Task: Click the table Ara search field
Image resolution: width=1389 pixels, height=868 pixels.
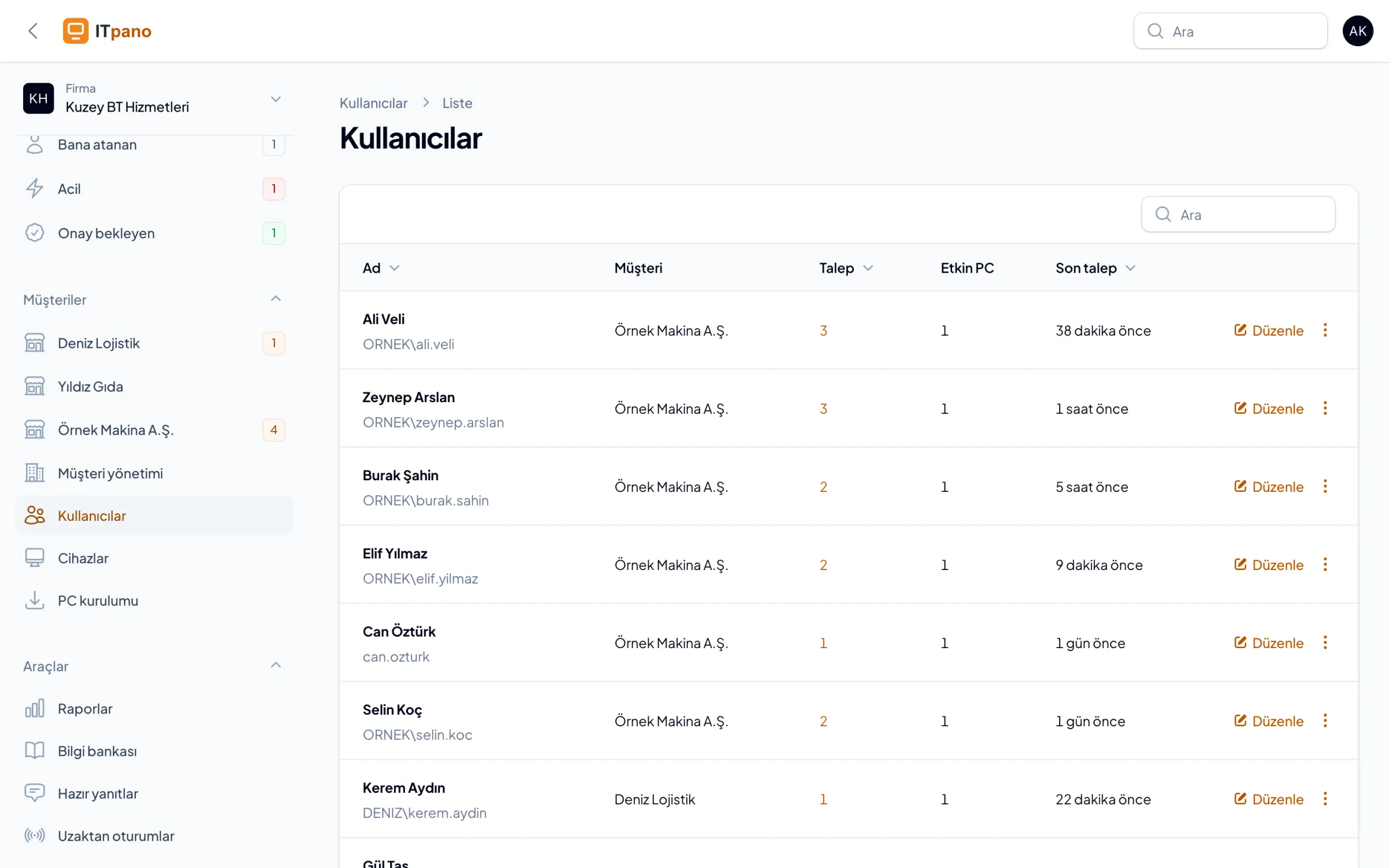Action: coord(1238,215)
